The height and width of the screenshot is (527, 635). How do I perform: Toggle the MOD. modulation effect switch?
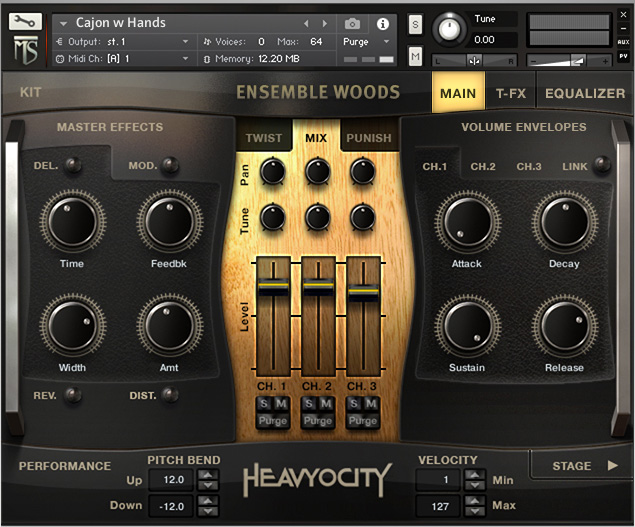170,165
